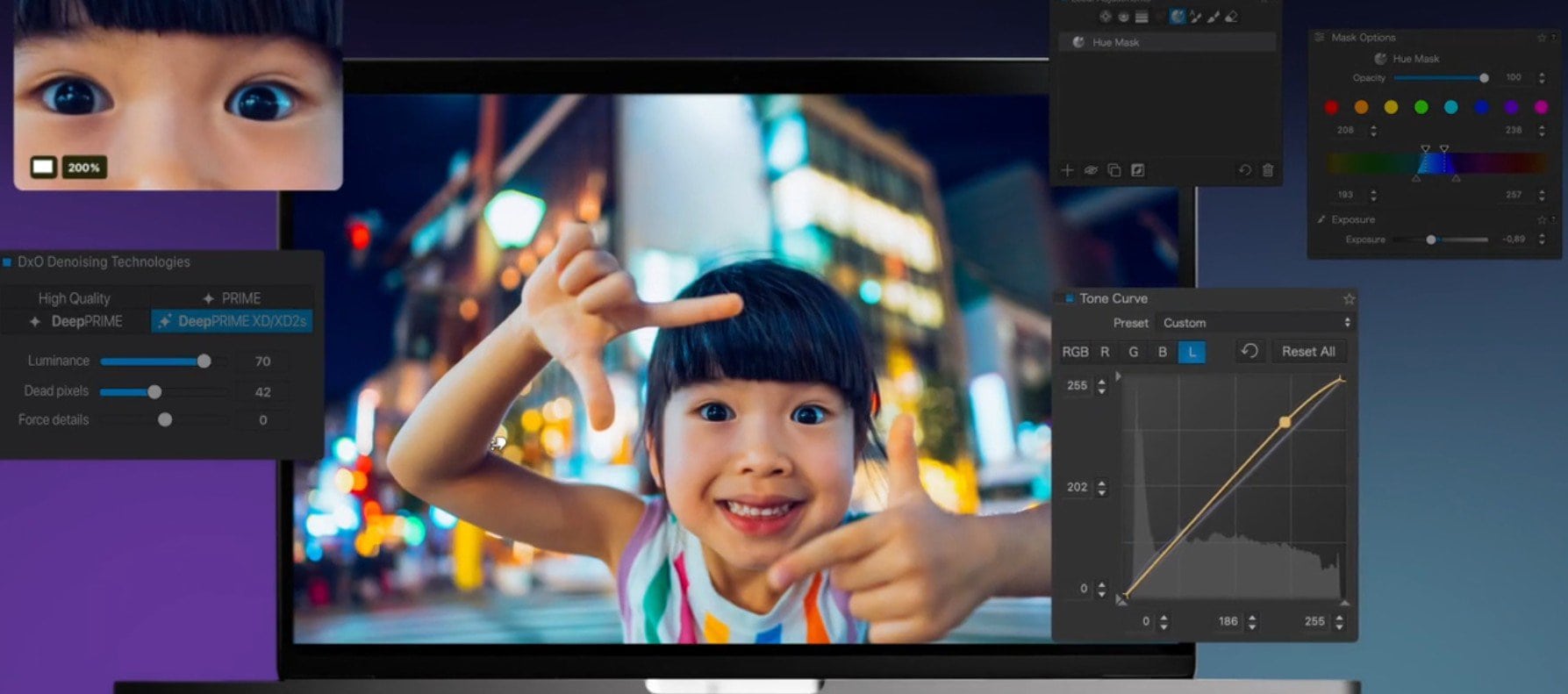The image size is (1568, 694).
Task: Select the B channel in Tone Curve
Action: (1163, 352)
